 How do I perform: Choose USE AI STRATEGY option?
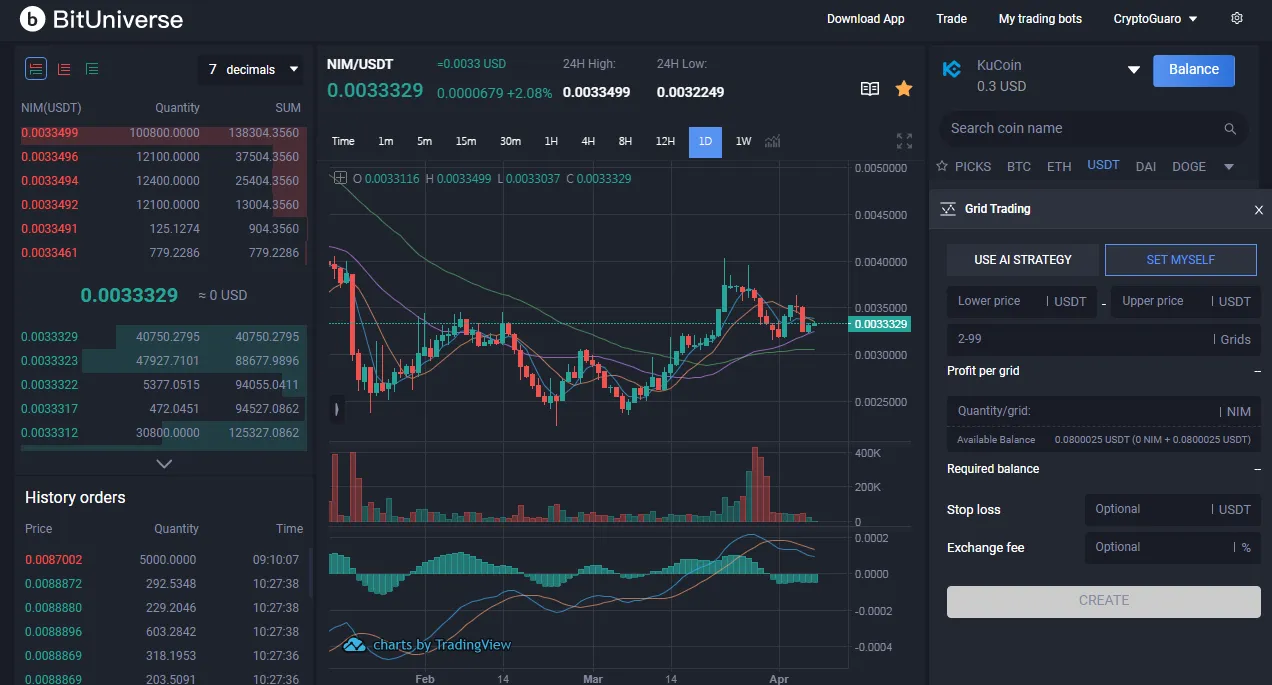pyautogui.click(x=1023, y=260)
